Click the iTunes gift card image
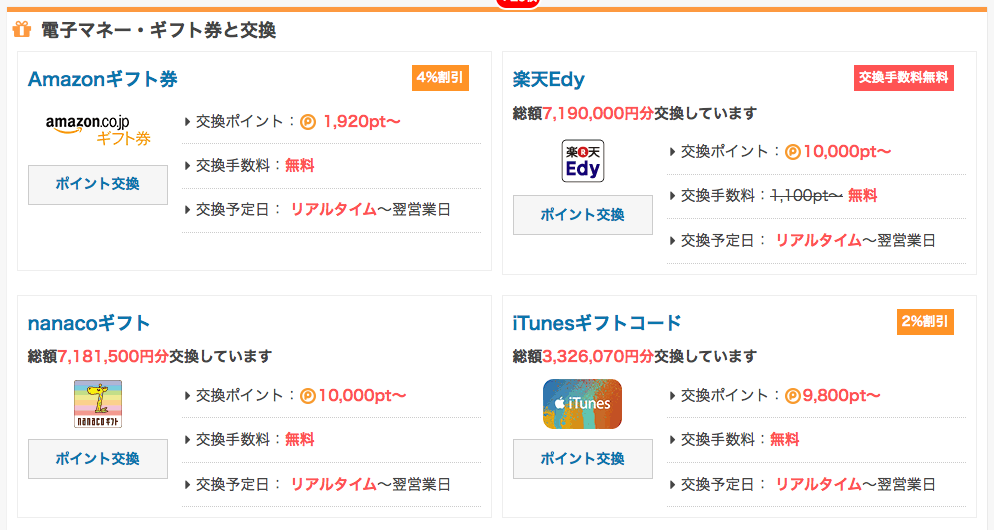The height and width of the screenshot is (530, 994). (x=583, y=404)
